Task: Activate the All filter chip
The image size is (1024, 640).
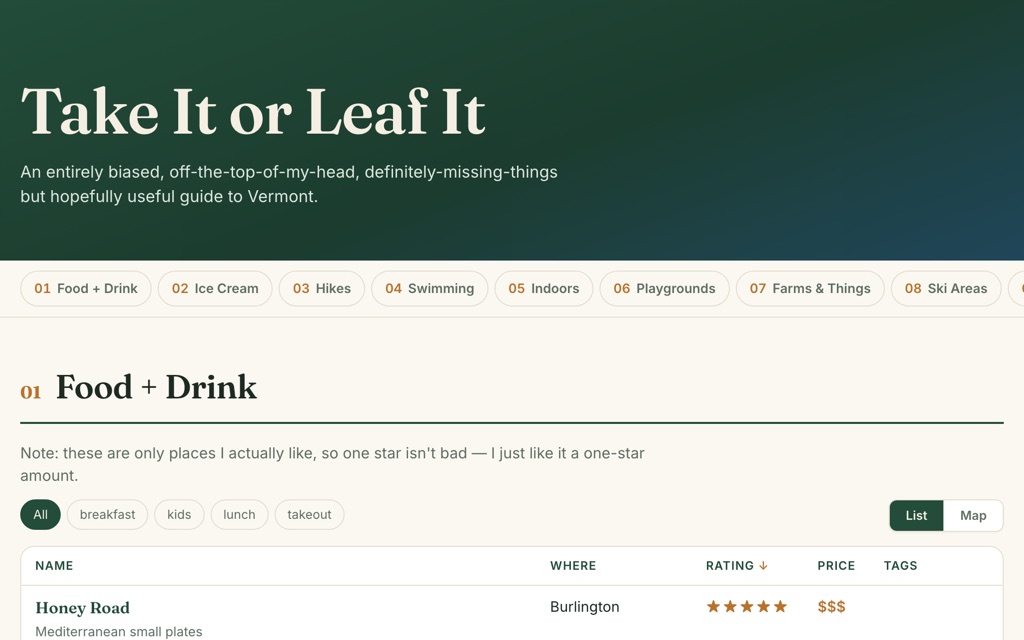Action: 40,515
